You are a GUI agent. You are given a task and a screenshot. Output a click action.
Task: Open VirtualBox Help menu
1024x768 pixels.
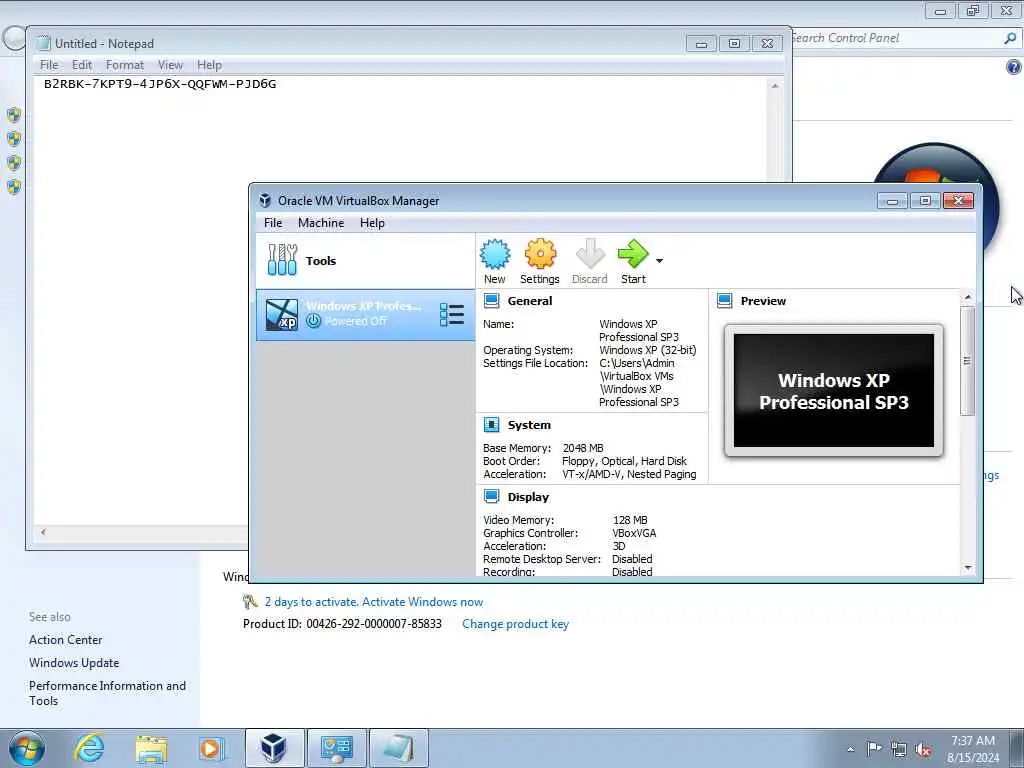click(372, 223)
